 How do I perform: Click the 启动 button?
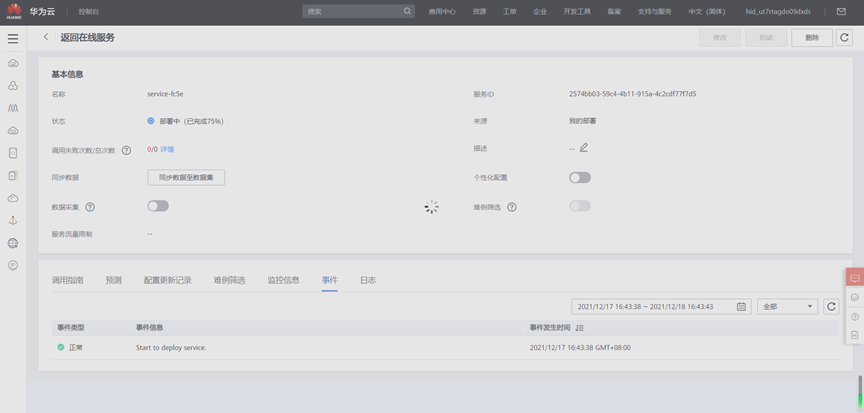coord(766,37)
